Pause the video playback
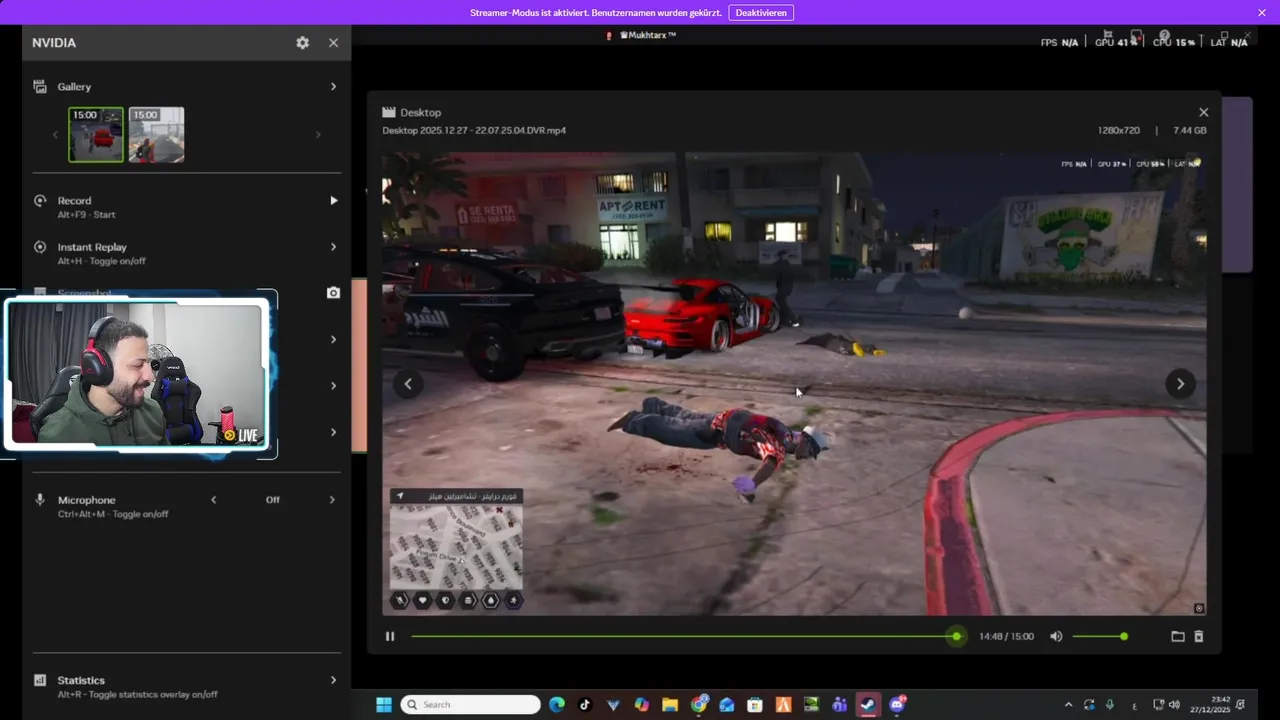Image resolution: width=1280 pixels, height=720 pixels. point(390,636)
